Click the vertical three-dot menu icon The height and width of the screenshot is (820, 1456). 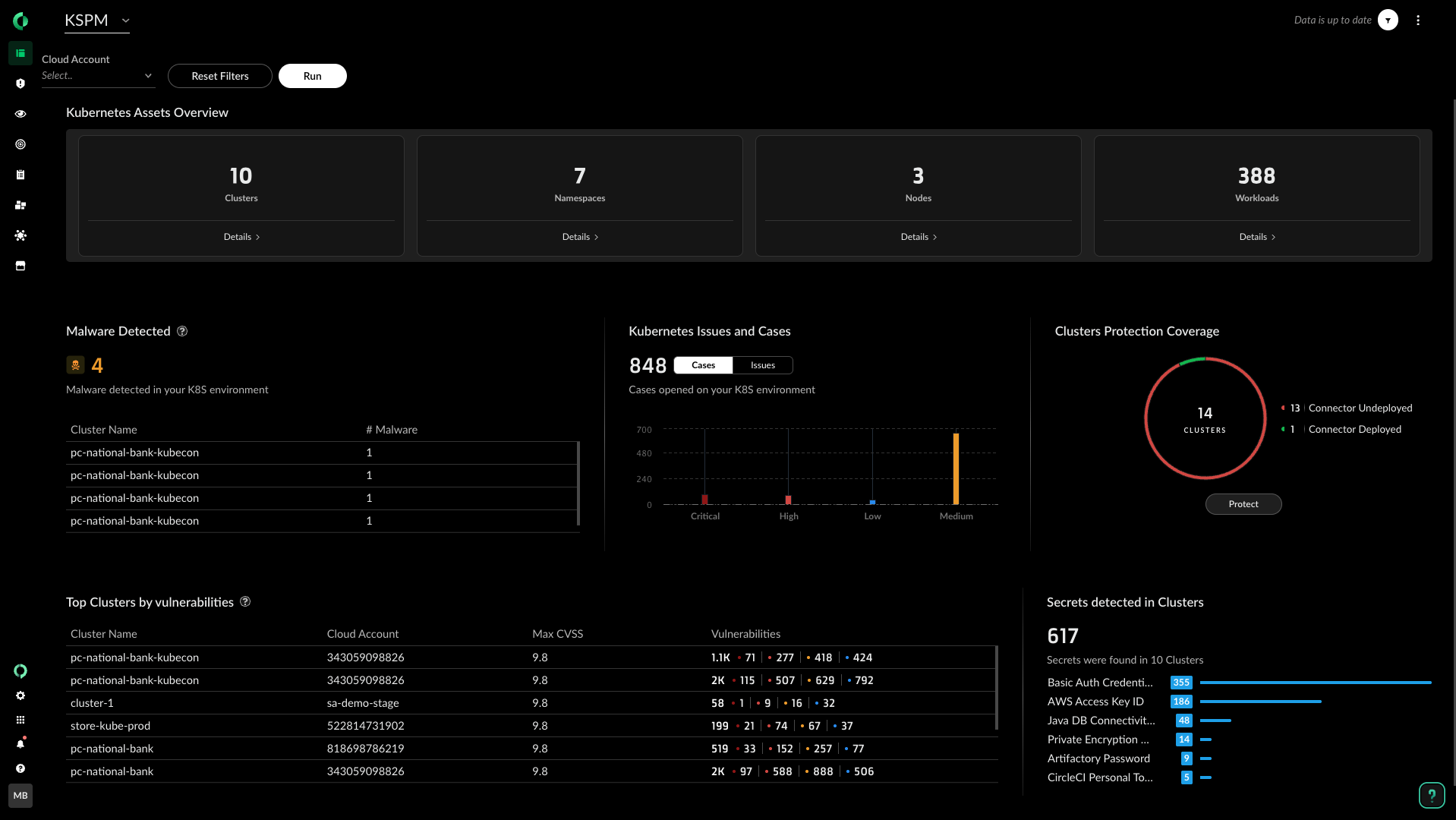pyautogui.click(x=1417, y=20)
